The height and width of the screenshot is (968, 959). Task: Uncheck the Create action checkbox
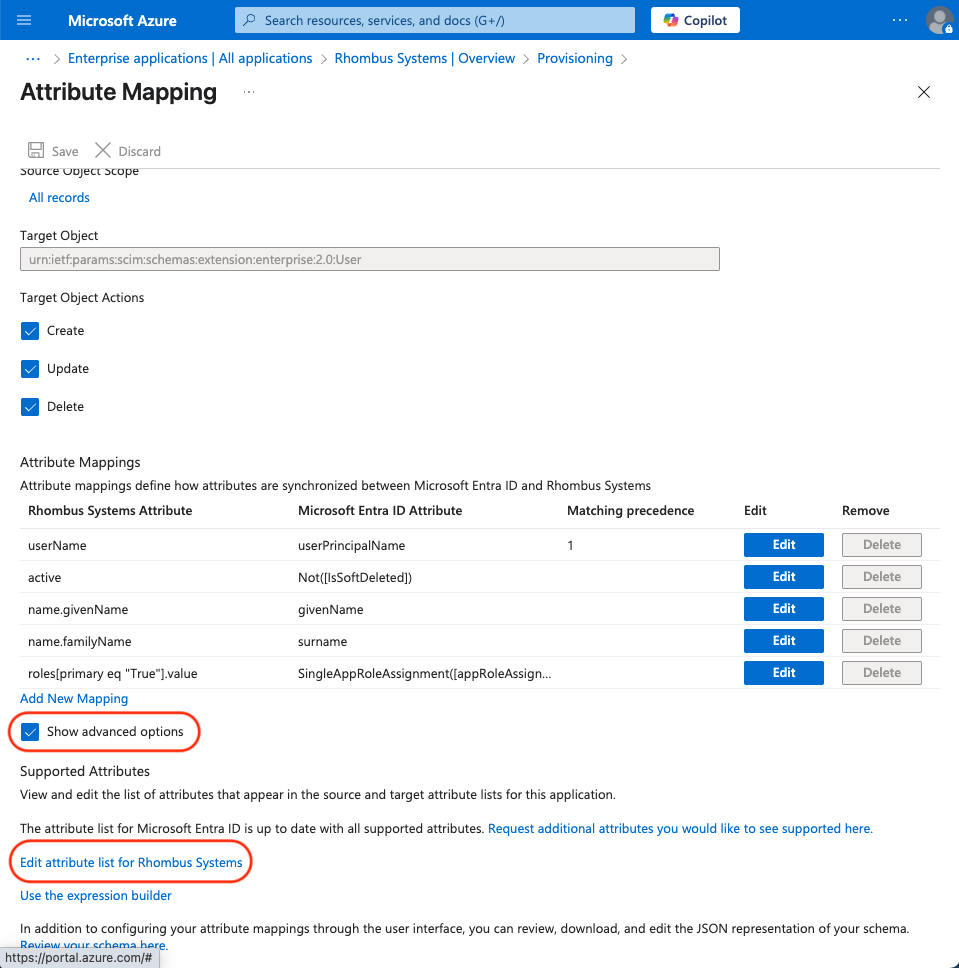(x=30, y=331)
